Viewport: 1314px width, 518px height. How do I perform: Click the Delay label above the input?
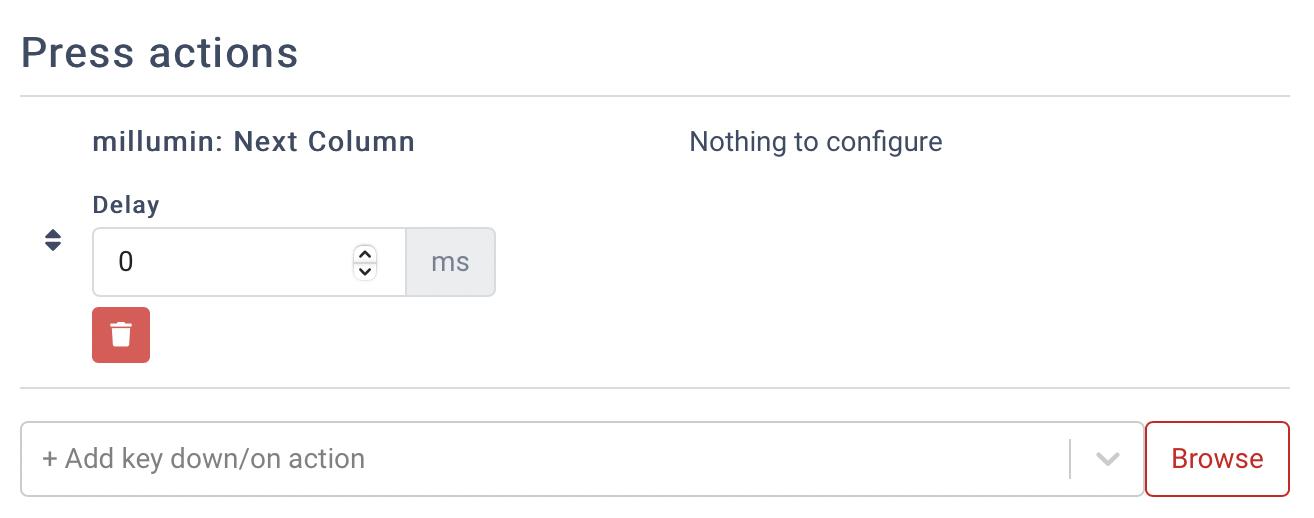pyautogui.click(x=126, y=205)
